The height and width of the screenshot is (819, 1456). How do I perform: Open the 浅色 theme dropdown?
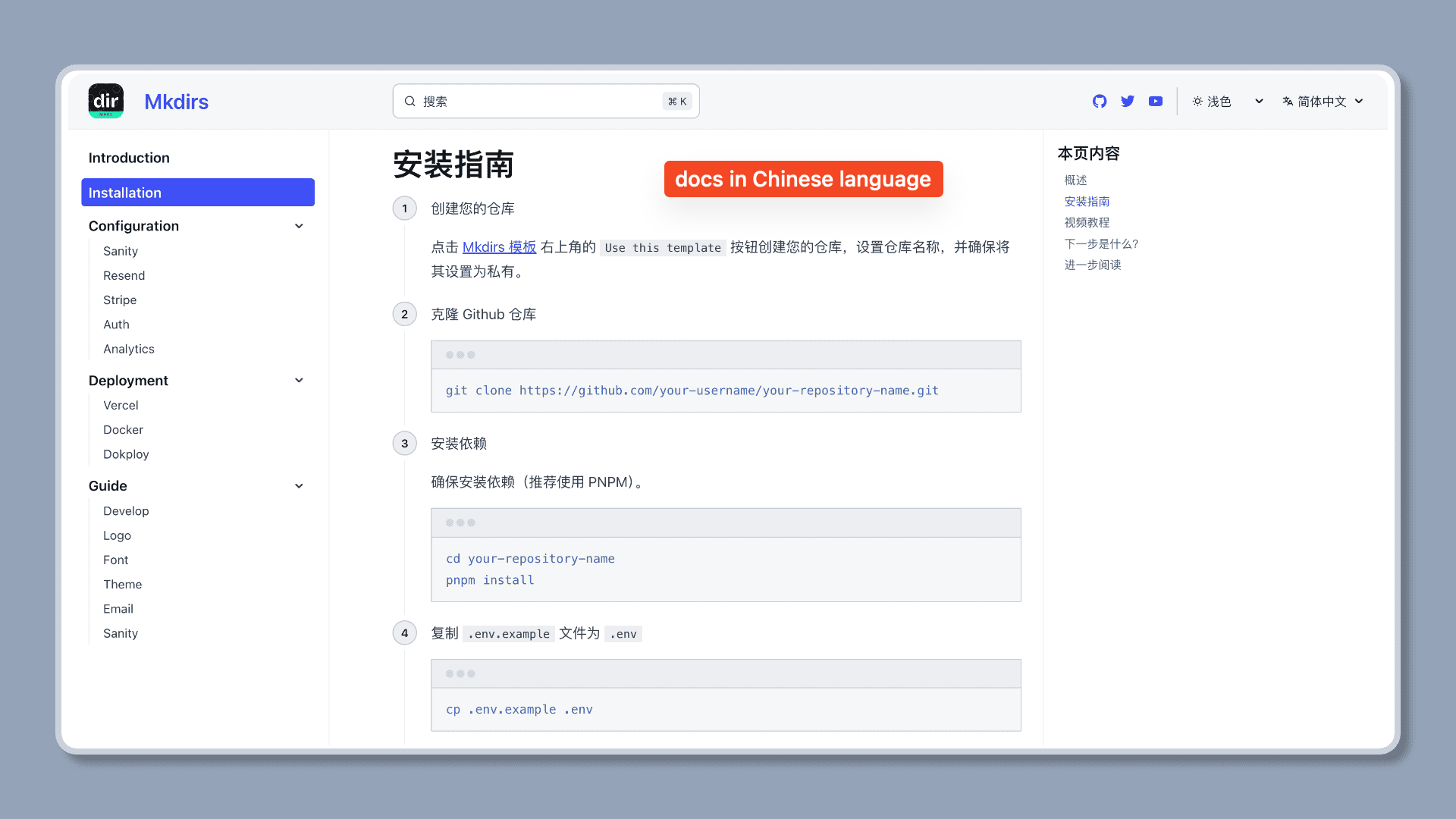(1228, 101)
